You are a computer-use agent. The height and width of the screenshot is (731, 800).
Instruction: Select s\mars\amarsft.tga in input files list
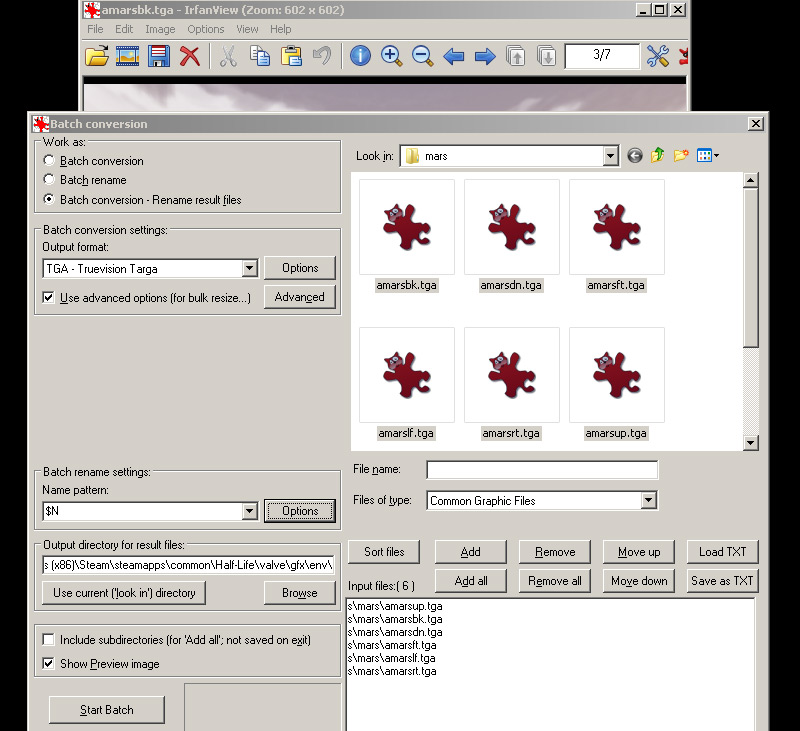(x=392, y=645)
